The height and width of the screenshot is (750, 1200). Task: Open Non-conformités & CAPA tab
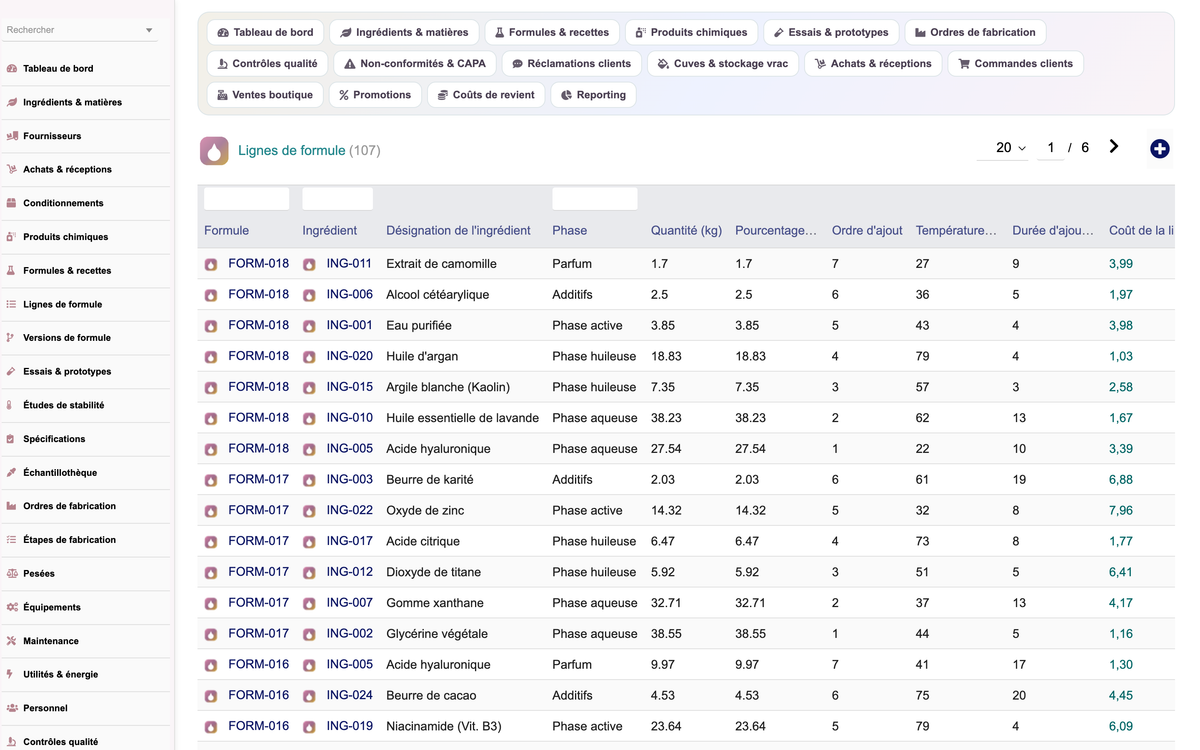414,63
